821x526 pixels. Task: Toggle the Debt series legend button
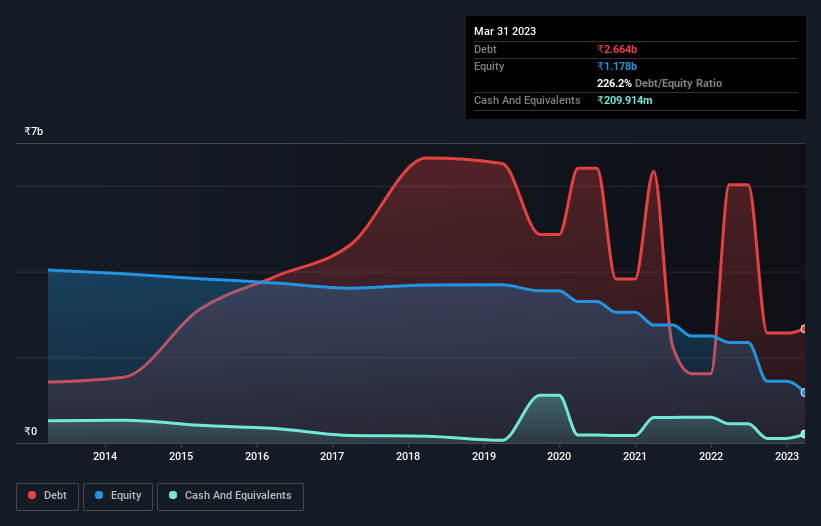[x=48, y=496]
